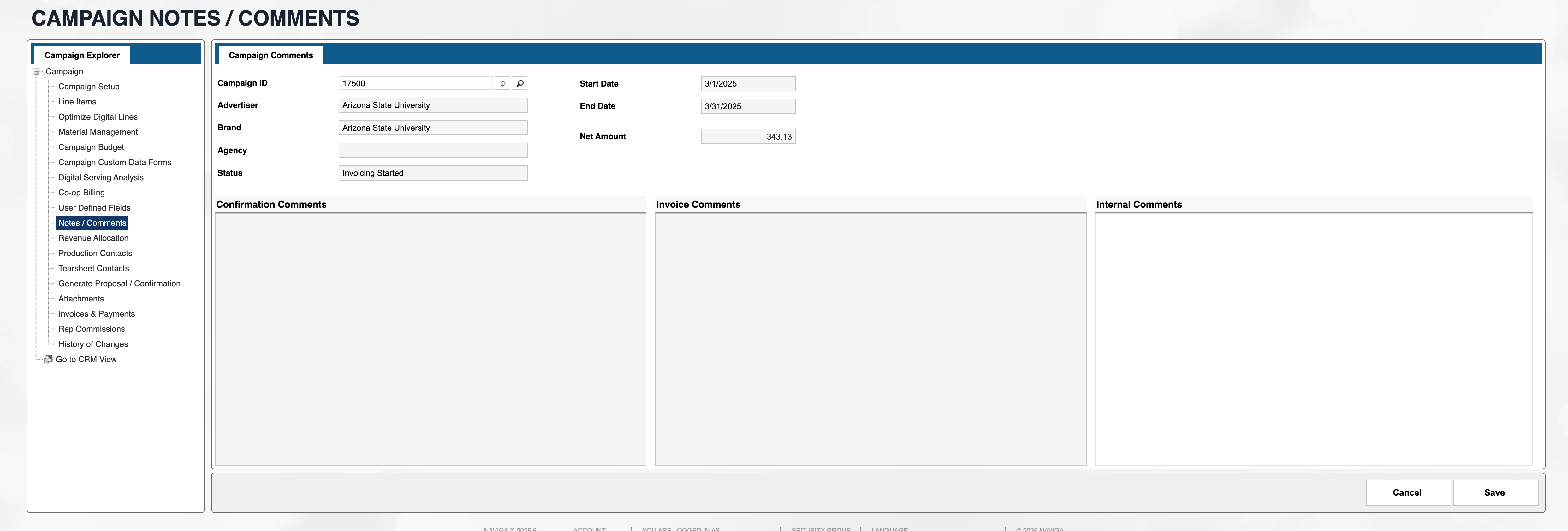Click the Confirmation Comments text area
1568x531 pixels.
tap(431, 338)
